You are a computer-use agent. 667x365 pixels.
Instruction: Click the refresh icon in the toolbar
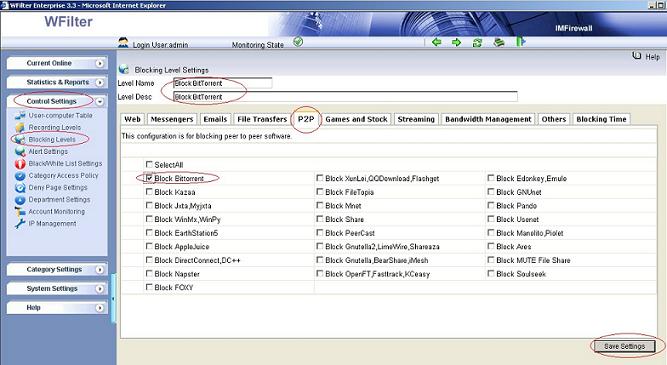tap(477, 43)
